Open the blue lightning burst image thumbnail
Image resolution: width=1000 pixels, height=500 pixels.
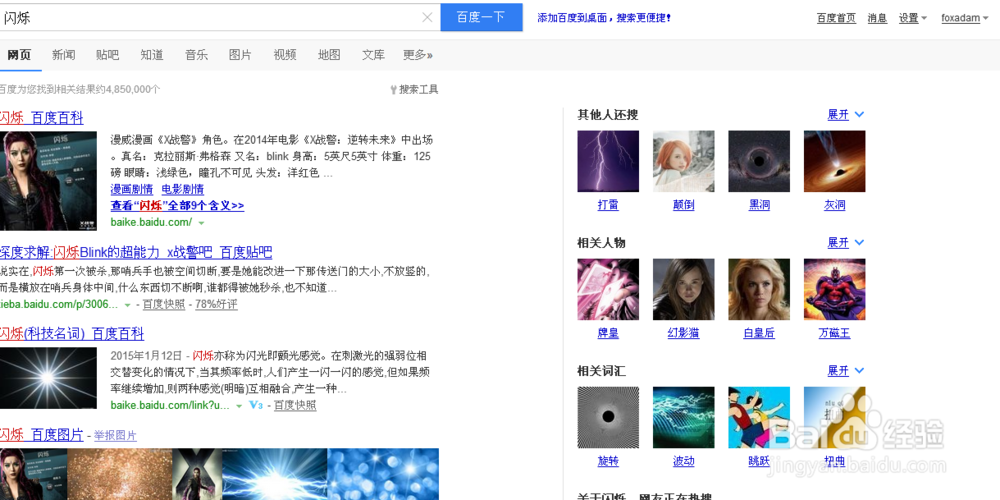click(275, 474)
